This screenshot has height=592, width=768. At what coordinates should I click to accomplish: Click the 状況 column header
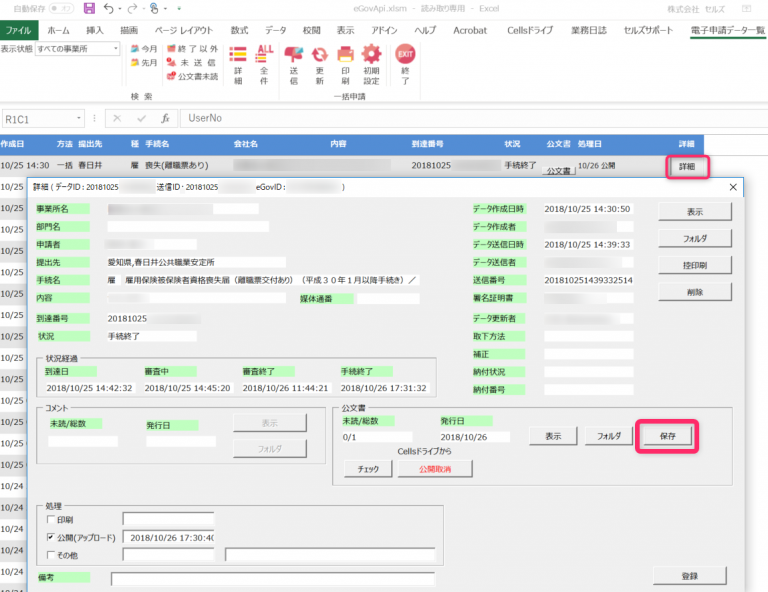[x=512, y=144]
